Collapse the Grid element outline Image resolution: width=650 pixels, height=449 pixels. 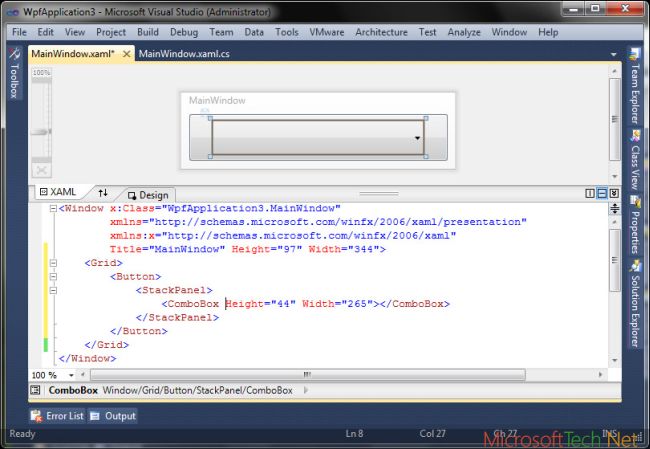(53, 263)
